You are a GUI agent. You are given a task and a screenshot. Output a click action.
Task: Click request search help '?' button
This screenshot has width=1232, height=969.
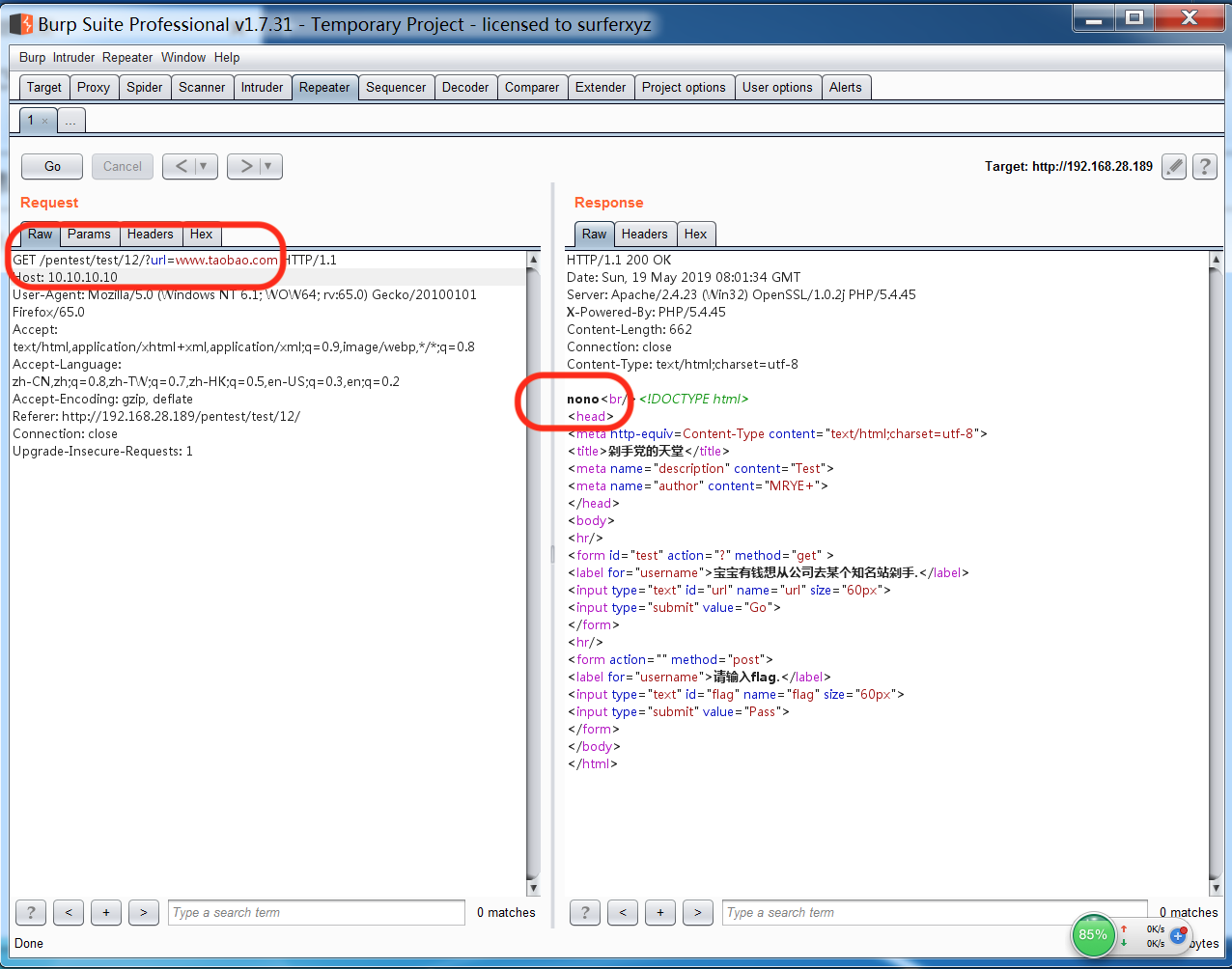(x=31, y=912)
